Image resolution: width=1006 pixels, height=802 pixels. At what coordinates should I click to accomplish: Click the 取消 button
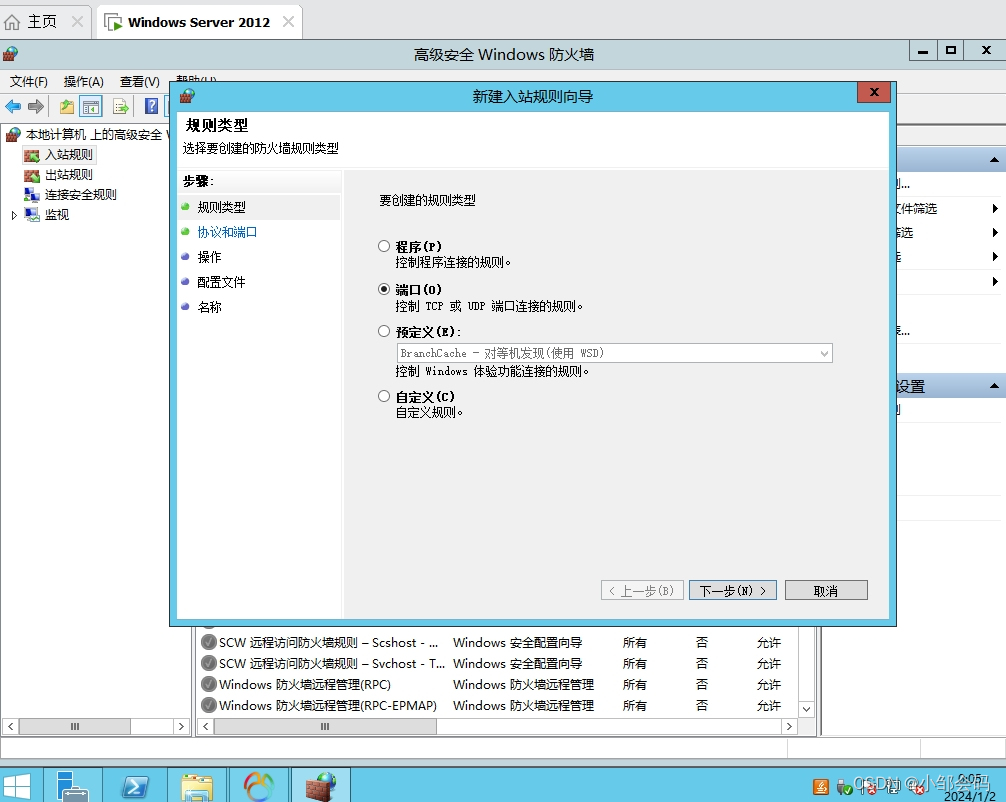[826, 590]
